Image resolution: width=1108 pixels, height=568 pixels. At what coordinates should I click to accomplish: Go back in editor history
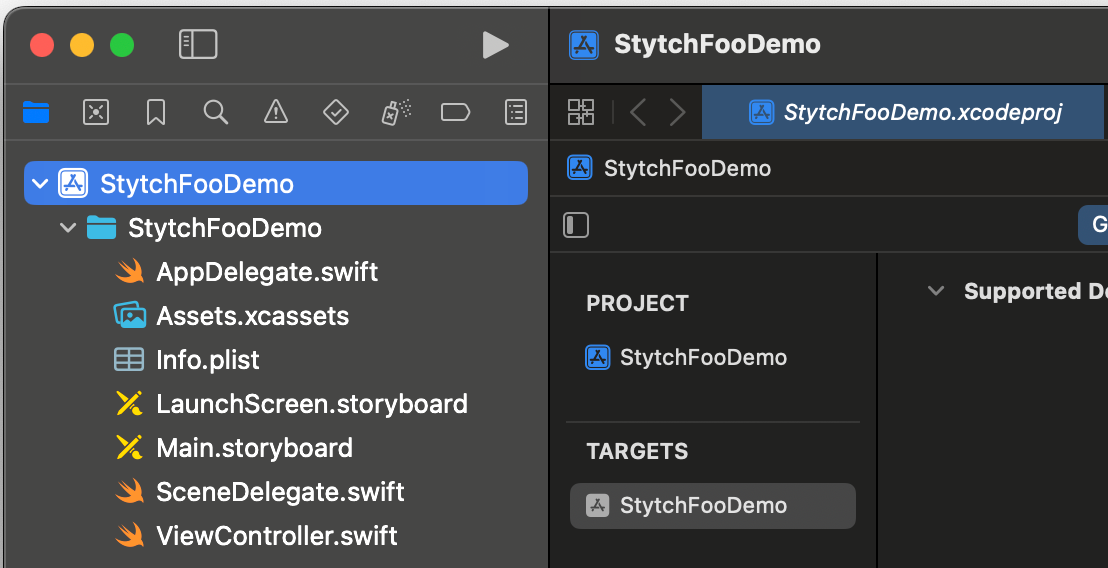pyautogui.click(x=637, y=112)
